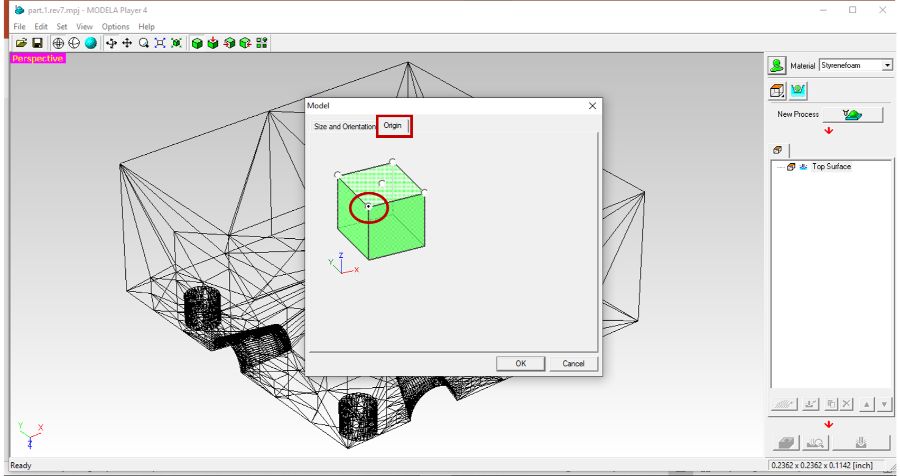Save the project with the floppy disk icon

[37, 43]
